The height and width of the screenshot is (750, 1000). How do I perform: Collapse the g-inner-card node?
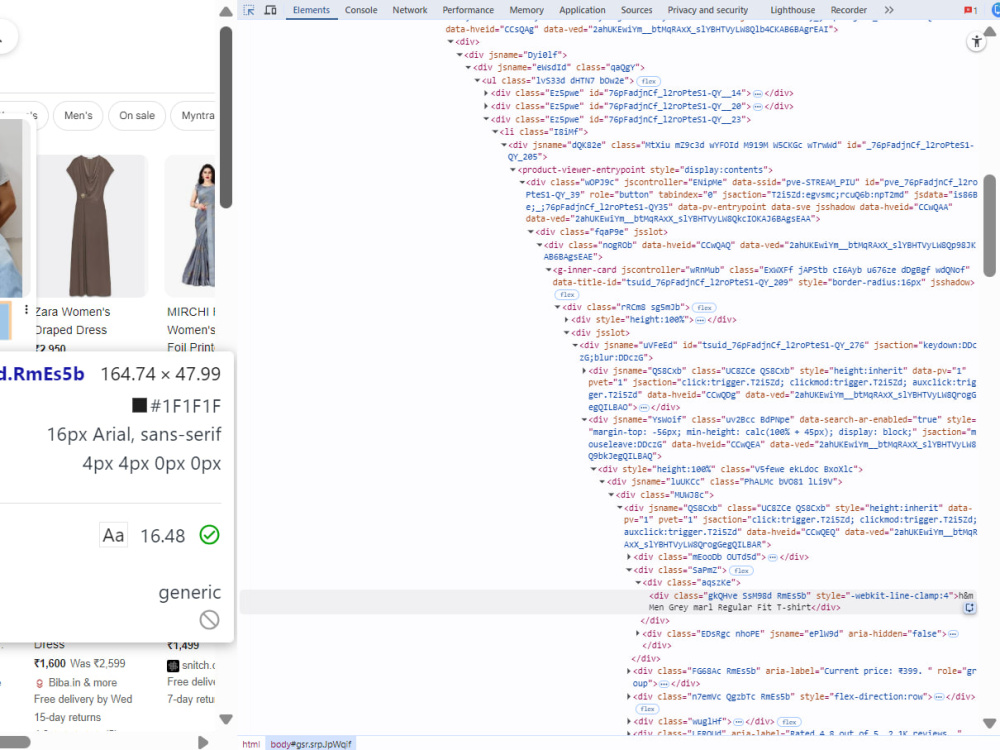548,270
